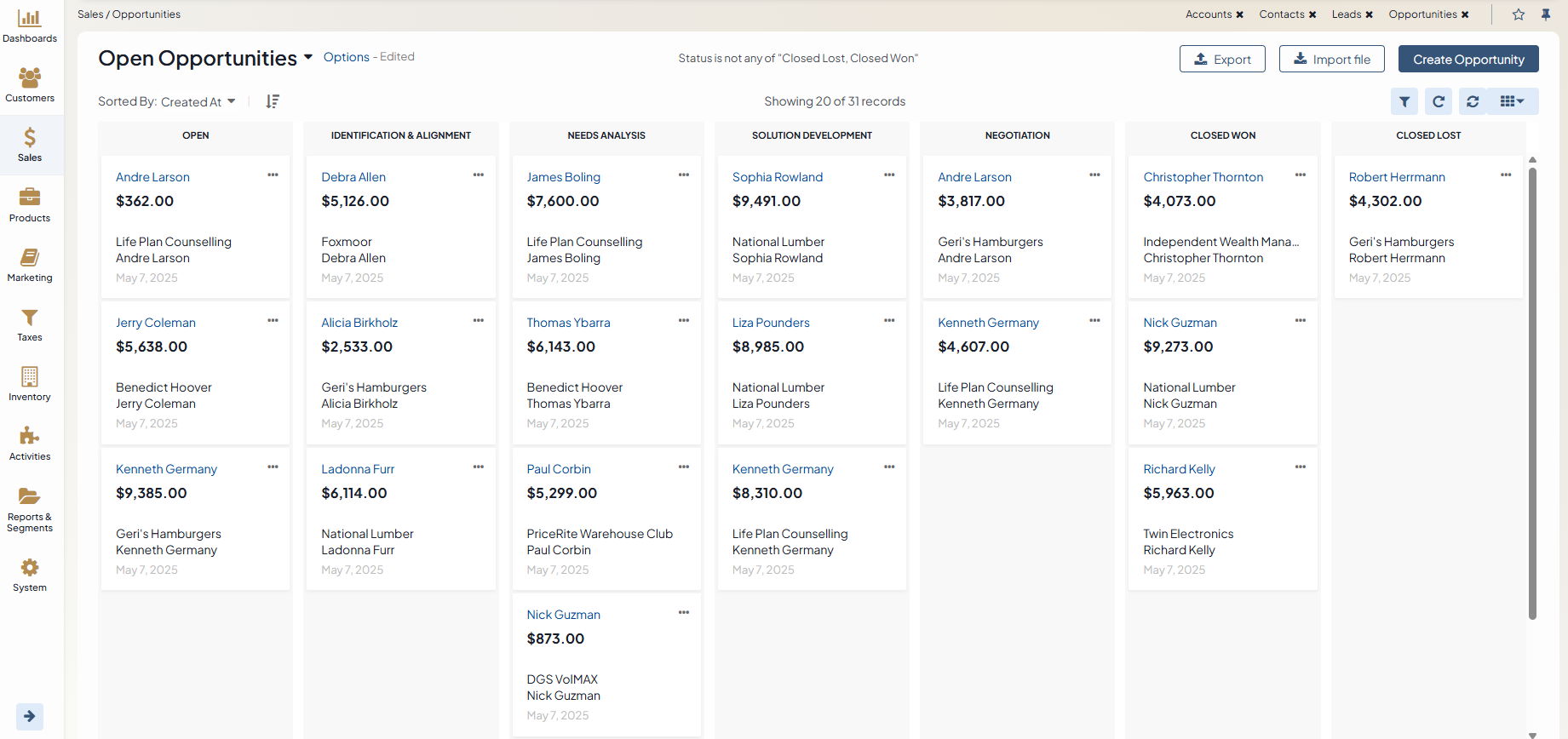Click the filter funnel icon
Image resolution: width=1568 pixels, height=739 pixels.
click(1404, 101)
